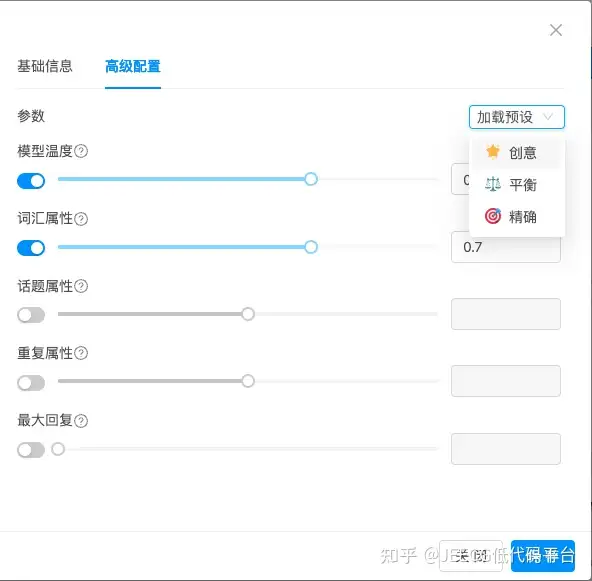
Task: Click the target icon for 精确 preset
Action: (x=493, y=216)
